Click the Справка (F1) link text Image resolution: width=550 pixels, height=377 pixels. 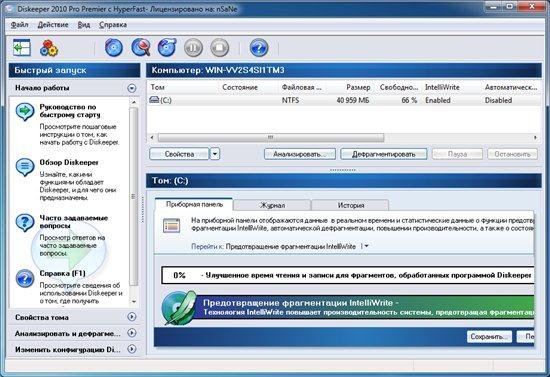pos(62,273)
